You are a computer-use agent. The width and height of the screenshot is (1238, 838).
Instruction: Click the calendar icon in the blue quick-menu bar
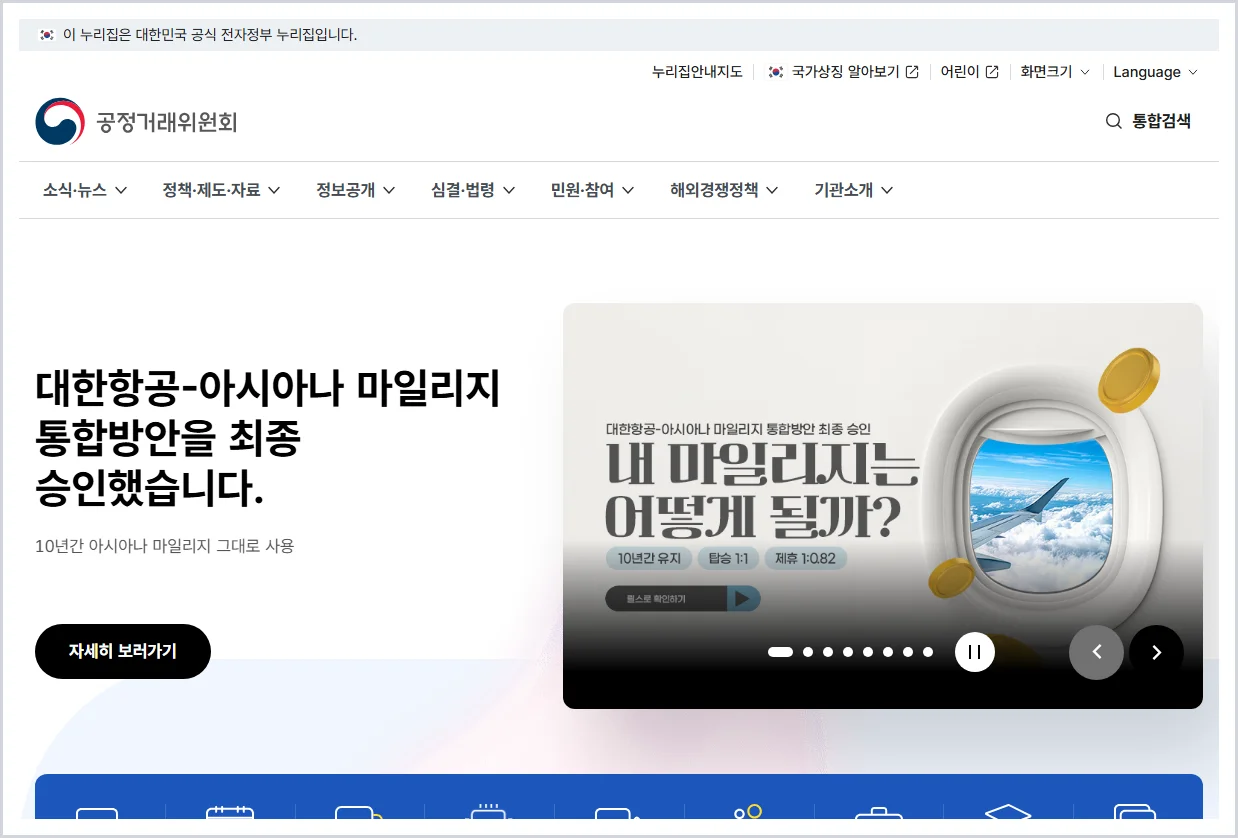point(230,813)
